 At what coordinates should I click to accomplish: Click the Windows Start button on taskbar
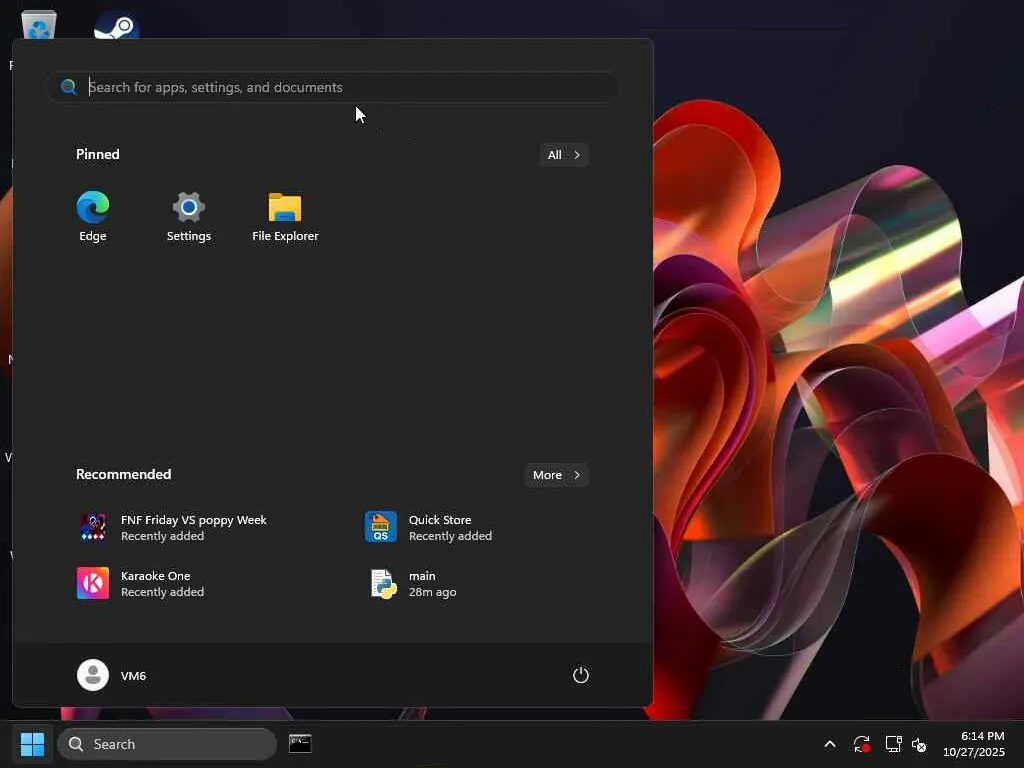tap(32, 744)
